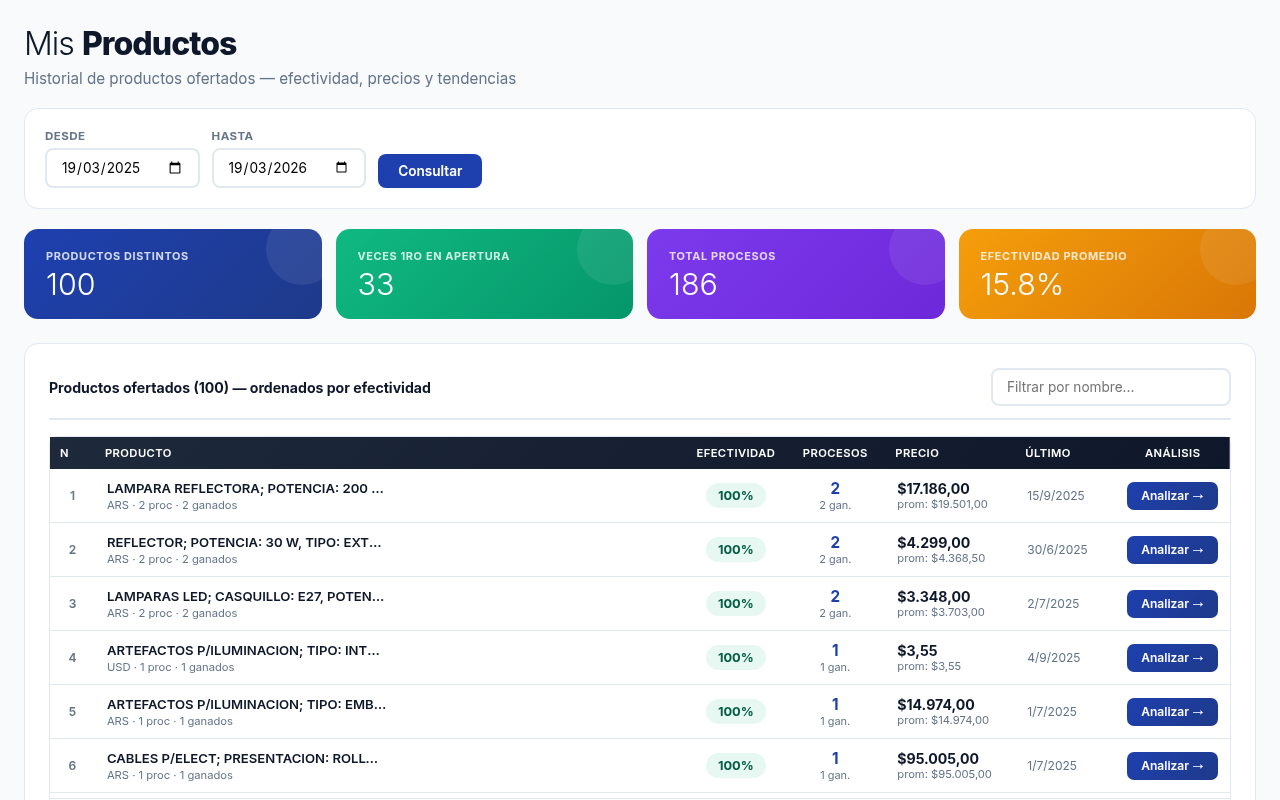Image resolution: width=1280 pixels, height=800 pixels.
Task: Open the Desde date calendar picker icon
Action: tap(176, 168)
